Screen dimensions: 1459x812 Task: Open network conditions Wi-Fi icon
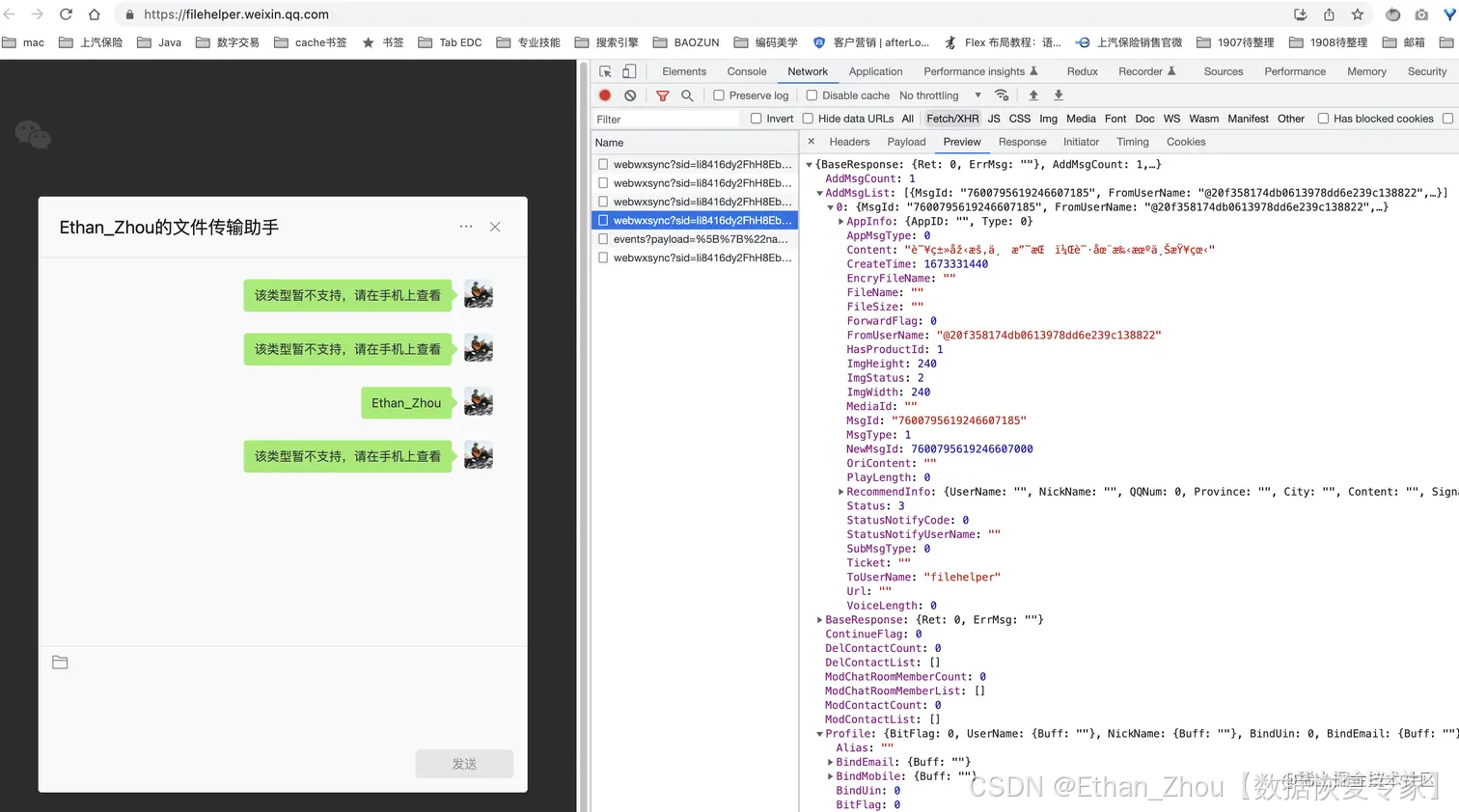click(1002, 95)
